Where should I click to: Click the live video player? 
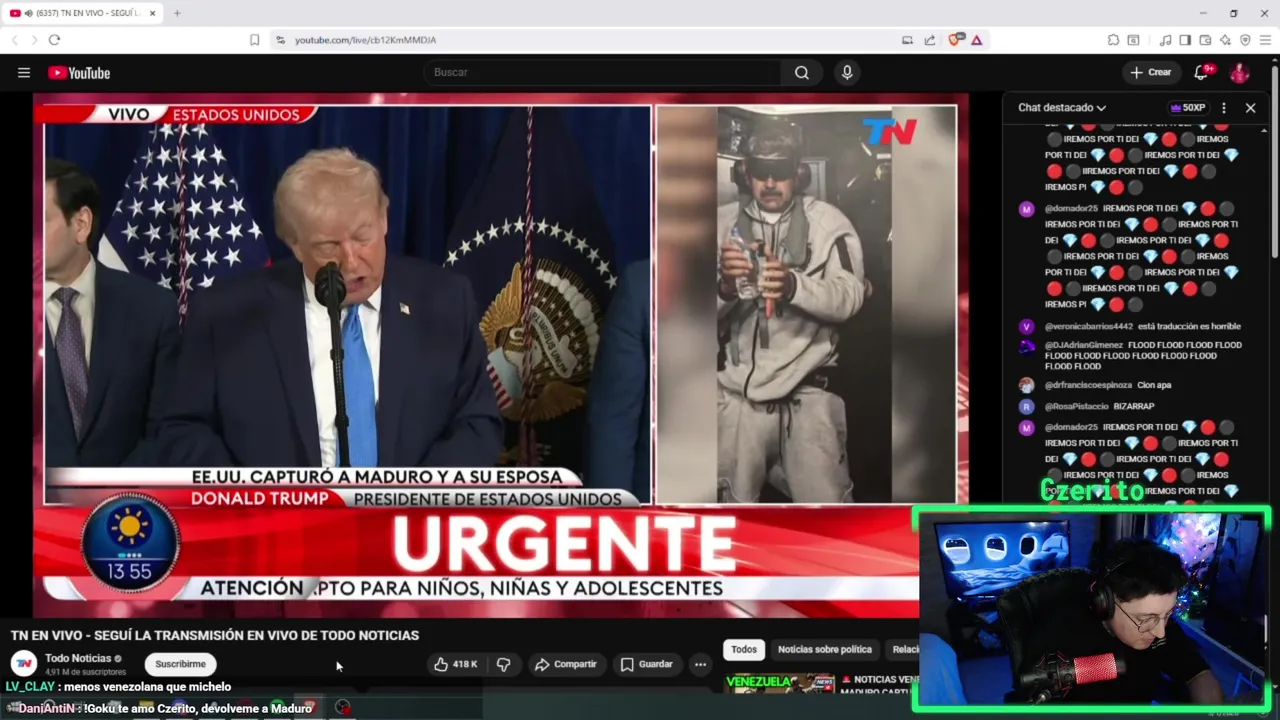500,355
